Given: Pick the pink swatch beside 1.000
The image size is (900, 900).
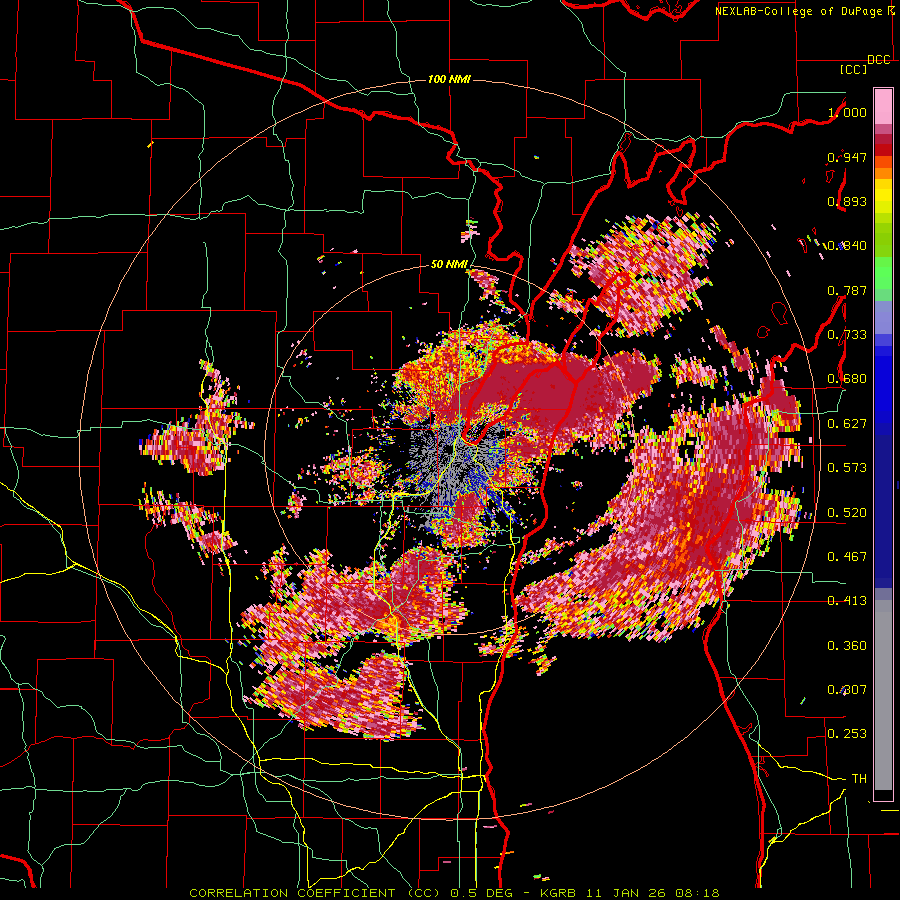Looking at the screenshot, I should (883, 106).
